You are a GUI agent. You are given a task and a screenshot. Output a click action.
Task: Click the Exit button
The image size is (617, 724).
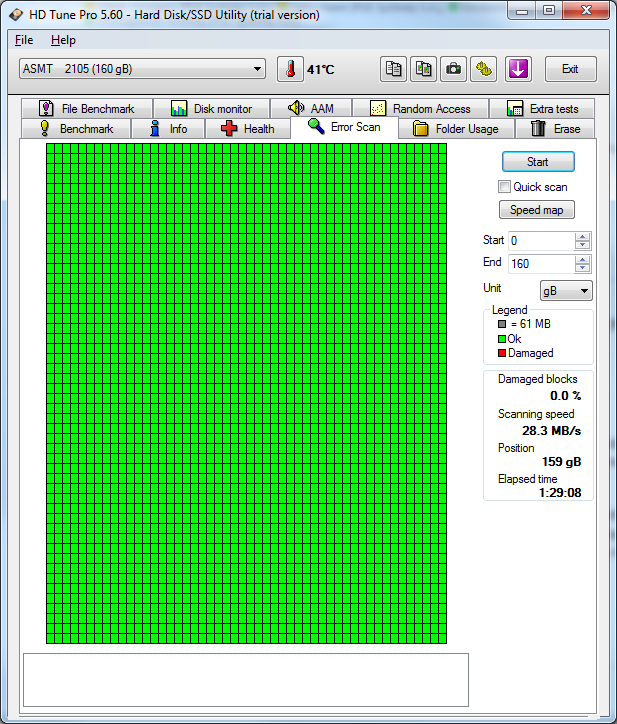(571, 69)
